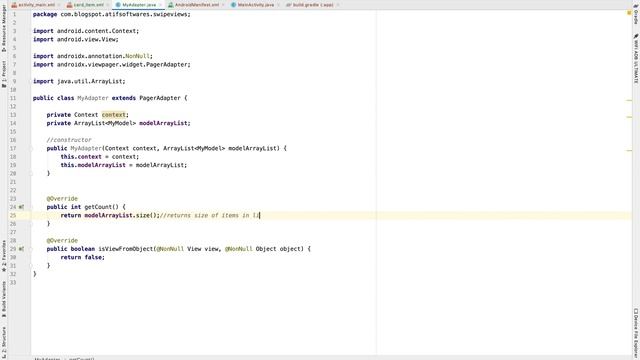Open the Project tool window

[x=4, y=74]
